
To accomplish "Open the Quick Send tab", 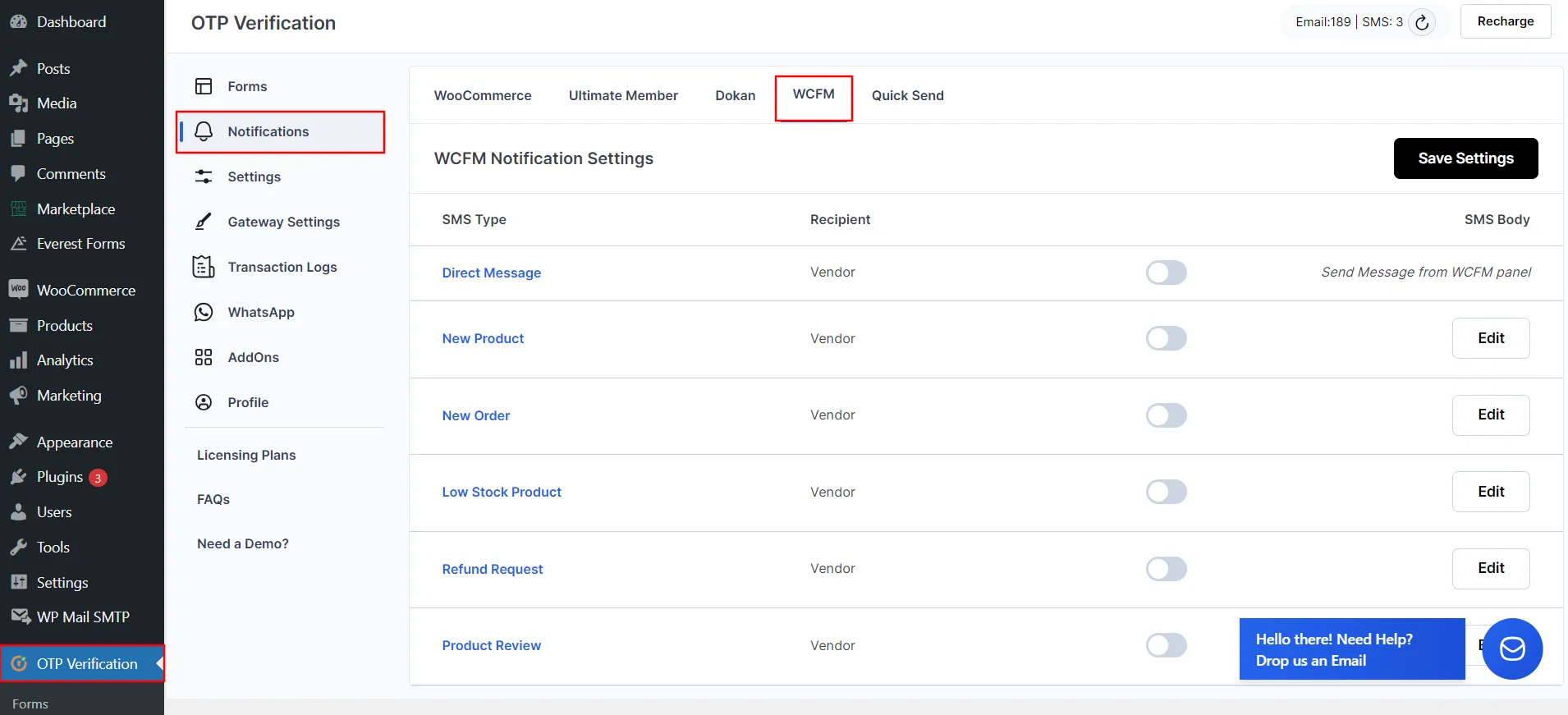I will 908,95.
